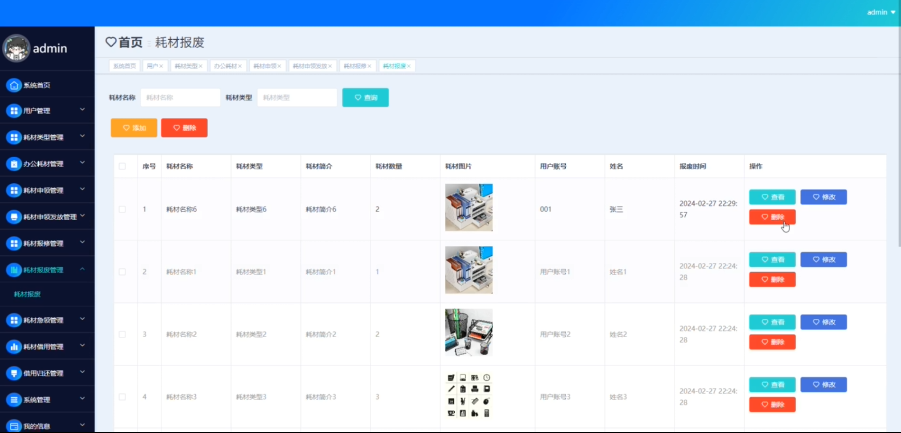This screenshot has height=433, width=901.
Task: Click 查看 for row 耗材名称6
Action: tap(772, 197)
